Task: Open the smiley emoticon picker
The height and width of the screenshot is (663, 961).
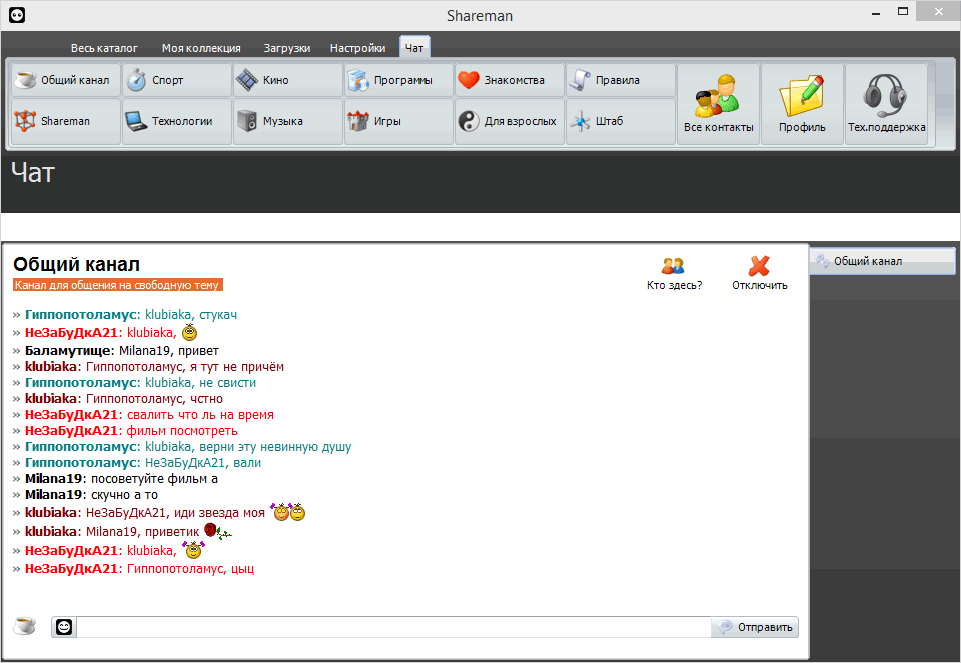Action: 64,627
